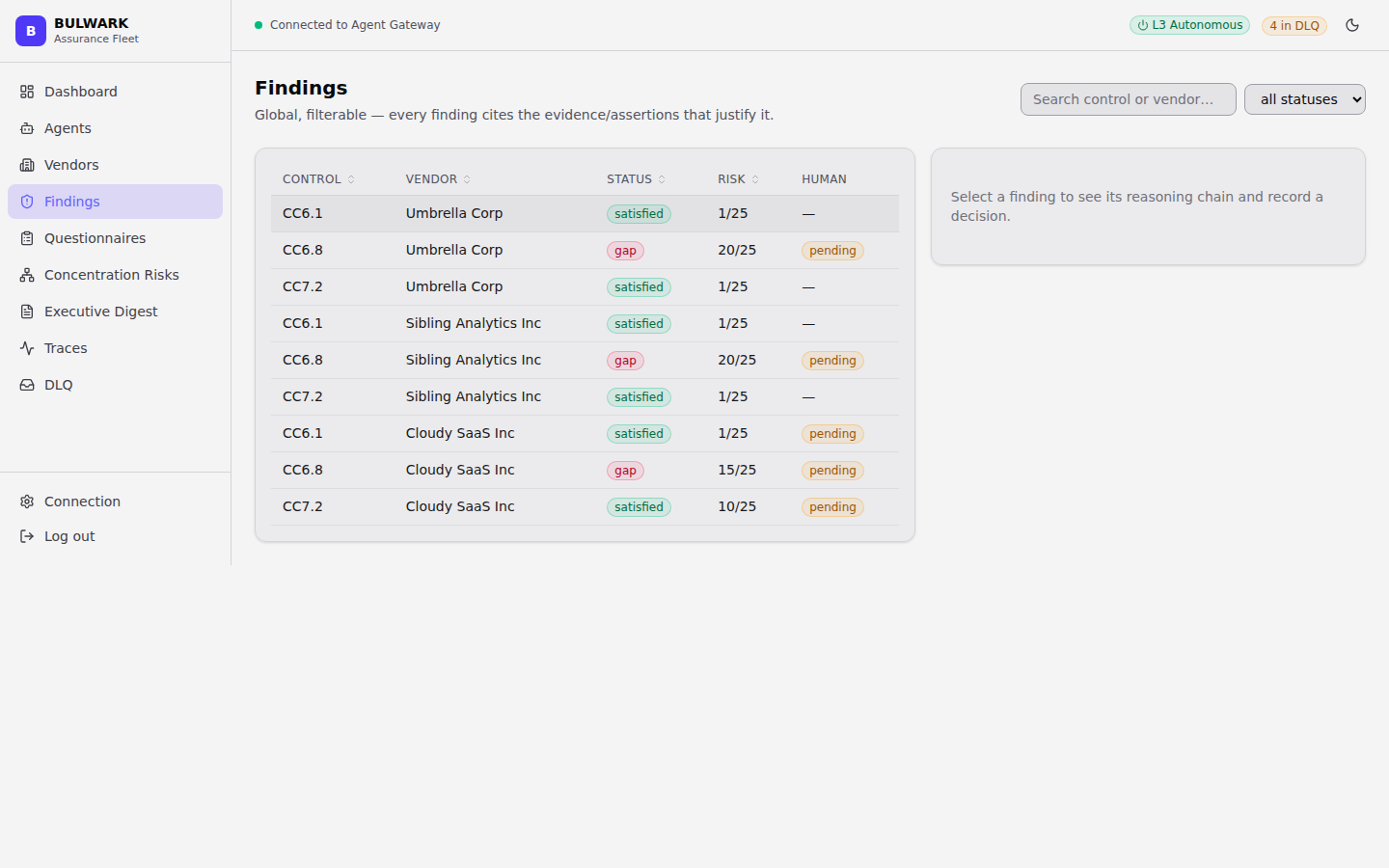Click the satisfied badge for Umbrella Corp CC7.2
The image size is (1389, 868).
pyautogui.click(x=639, y=287)
